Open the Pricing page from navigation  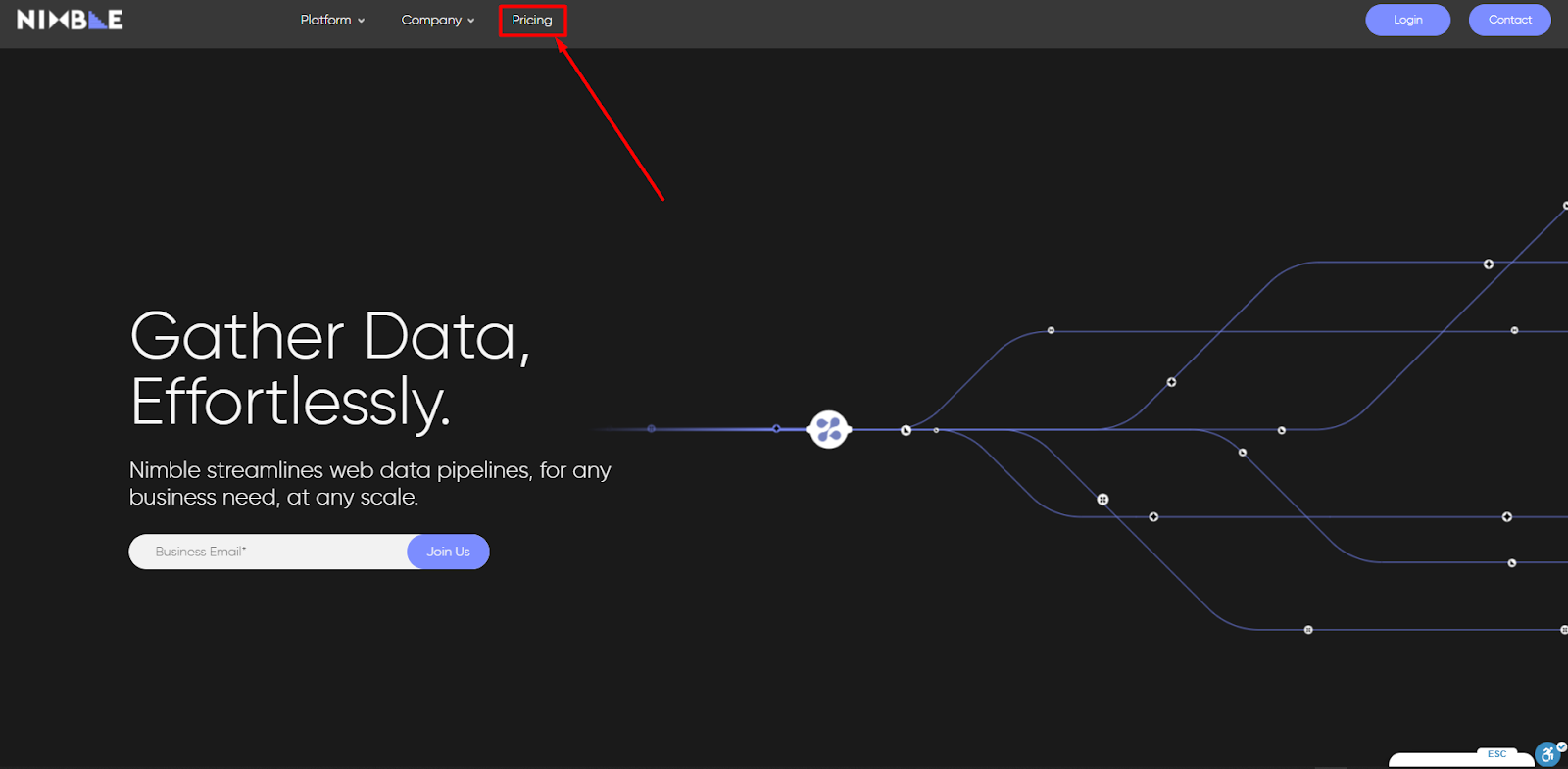click(x=532, y=20)
